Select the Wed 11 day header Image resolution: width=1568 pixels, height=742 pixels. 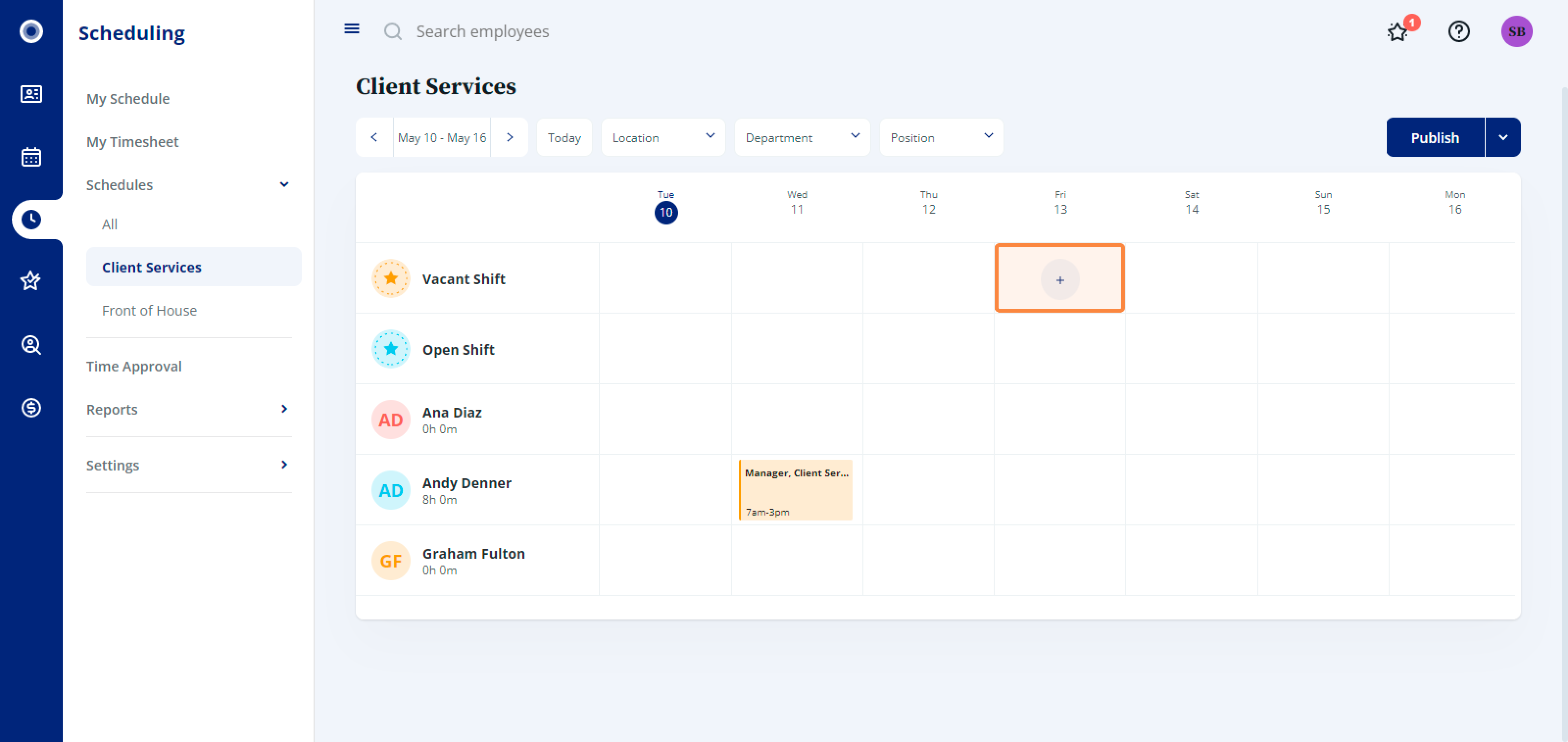(x=797, y=203)
